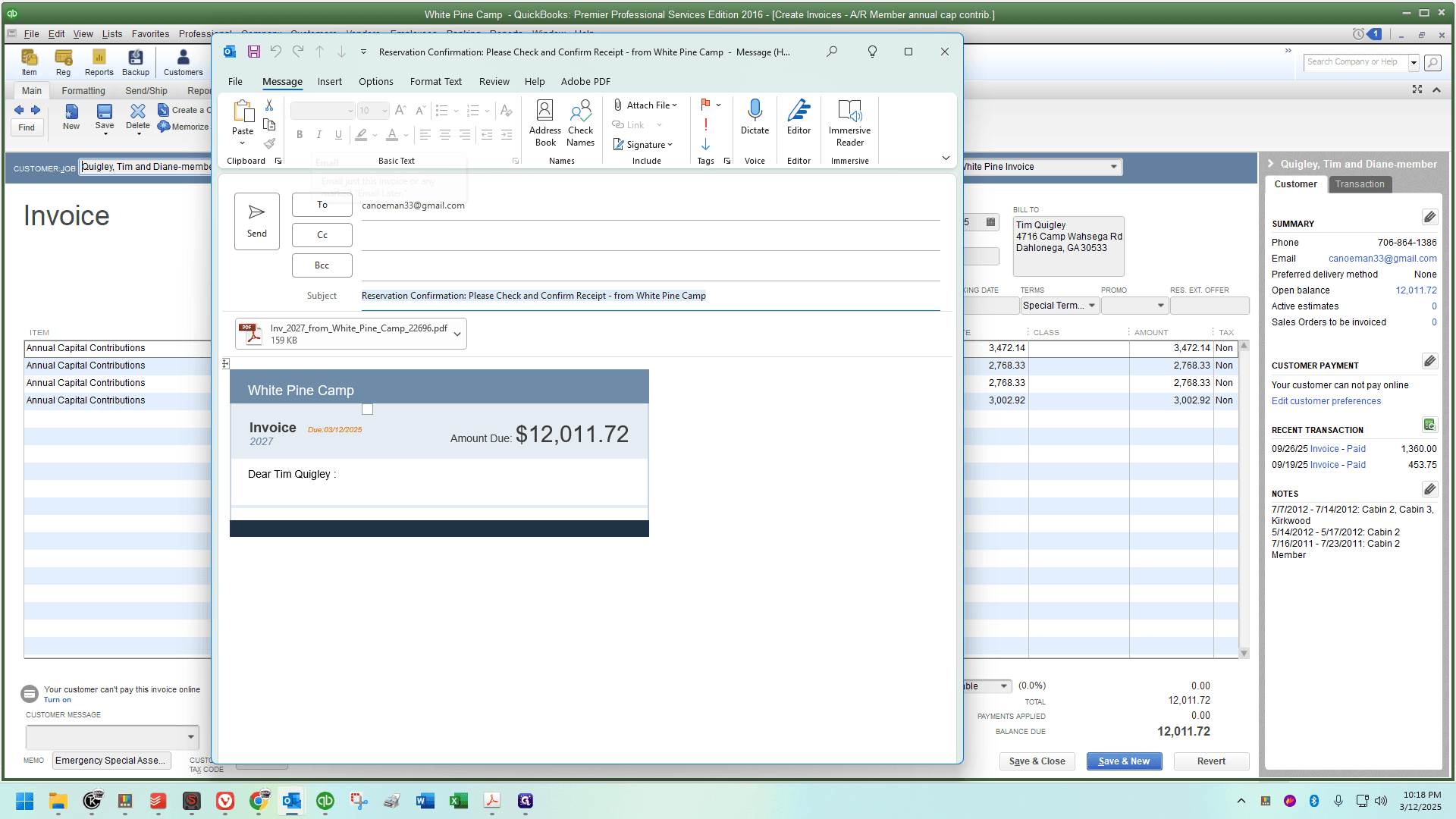Image resolution: width=1456 pixels, height=819 pixels.
Task: Open the Adobe PDF tab
Action: pyautogui.click(x=585, y=82)
